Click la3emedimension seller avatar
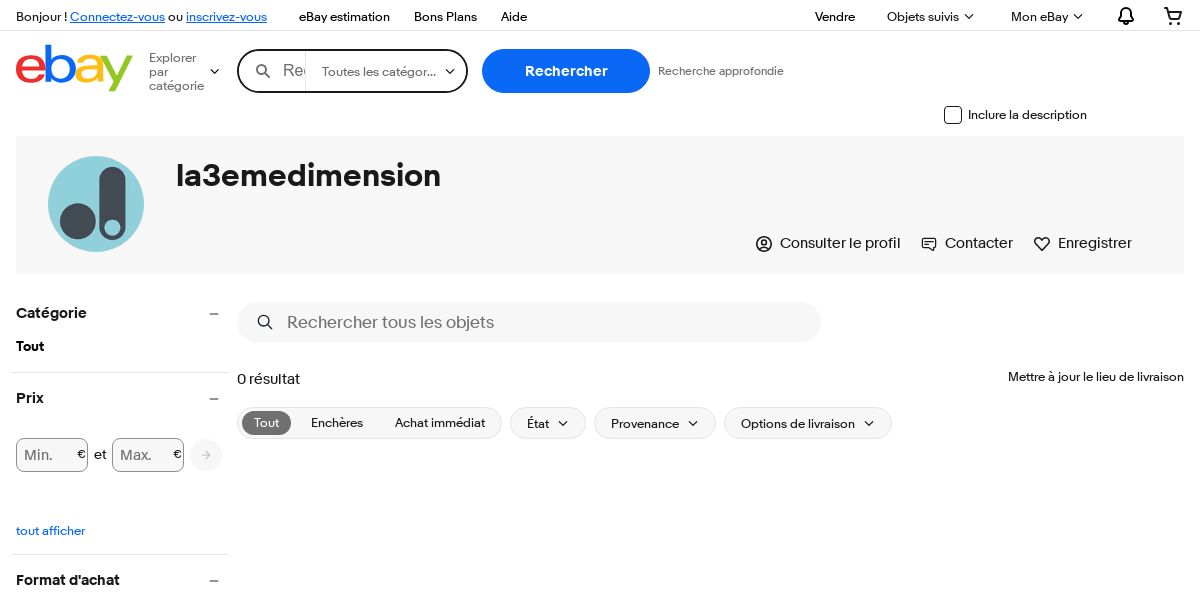The height and width of the screenshot is (600, 1200). pyautogui.click(x=96, y=204)
